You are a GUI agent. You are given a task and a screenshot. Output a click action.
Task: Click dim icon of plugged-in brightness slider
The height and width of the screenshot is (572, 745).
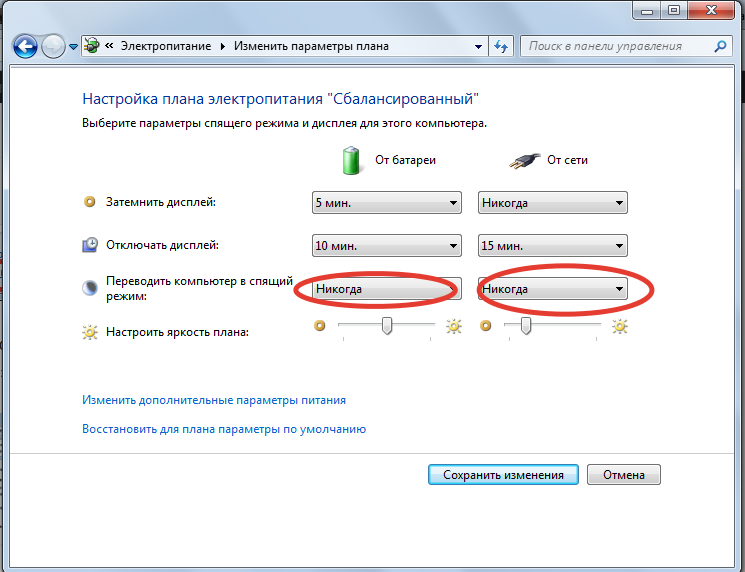[486, 325]
